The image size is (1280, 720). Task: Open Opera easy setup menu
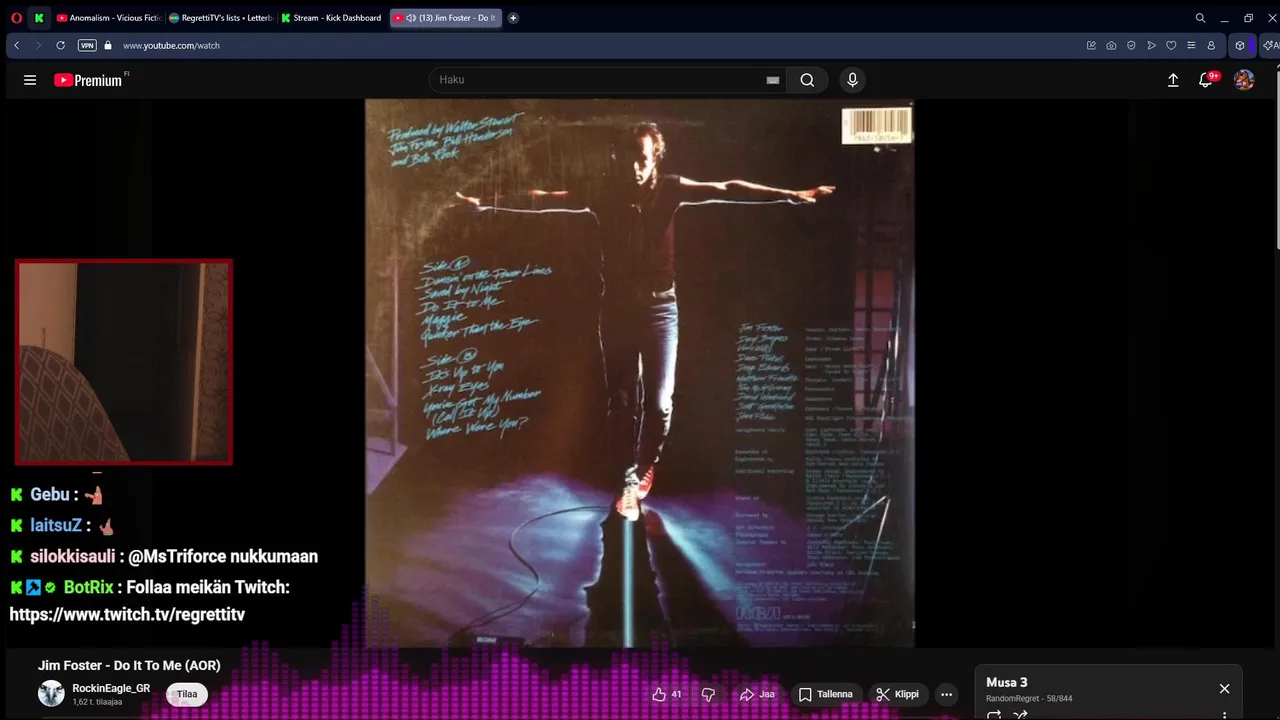(1191, 45)
